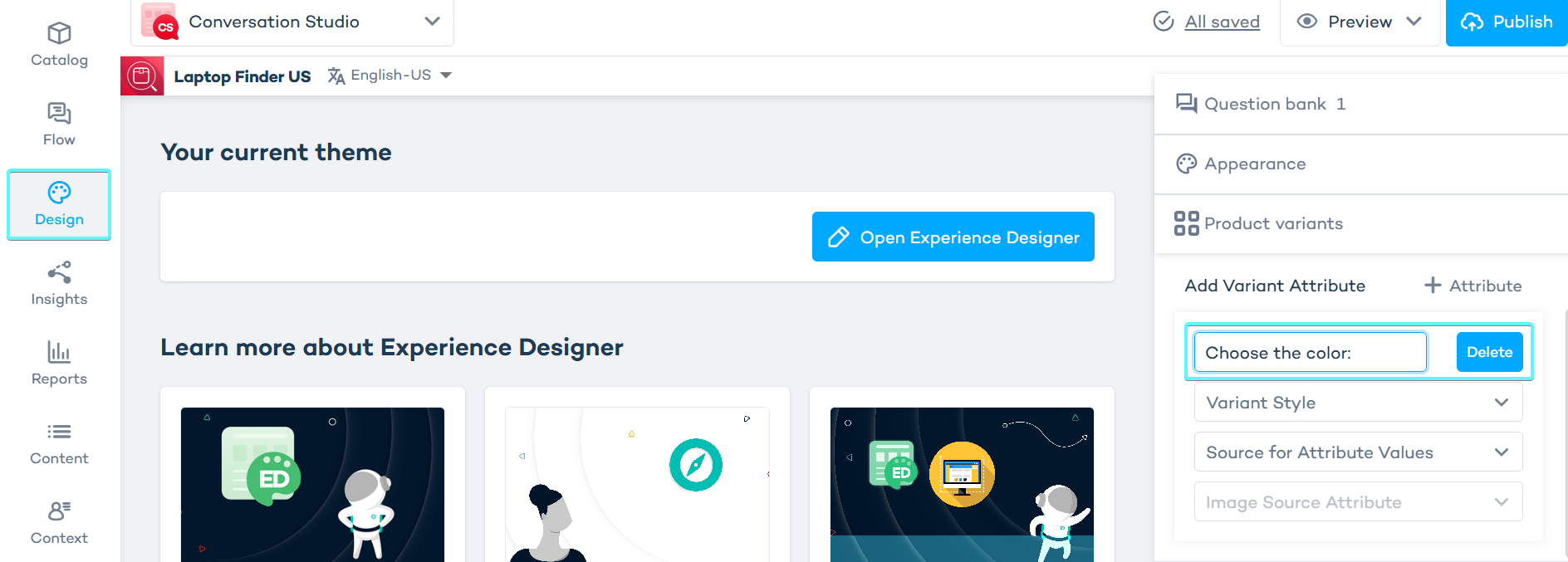The image size is (1568, 562).
Task: Click the Publish button
Action: pos(1507,22)
